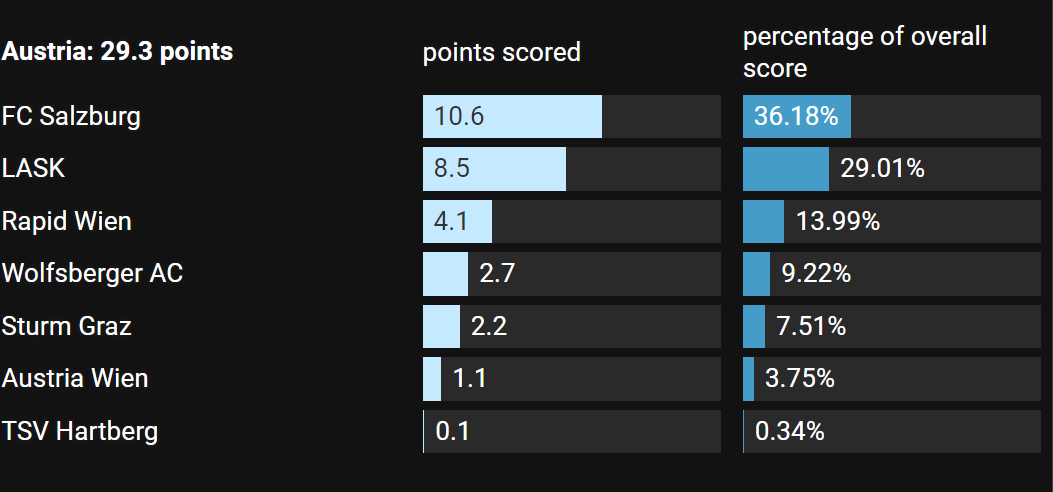Click LASK's 8.5 points bar
1053x492 pixels.
pyautogui.click(x=494, y=168)
